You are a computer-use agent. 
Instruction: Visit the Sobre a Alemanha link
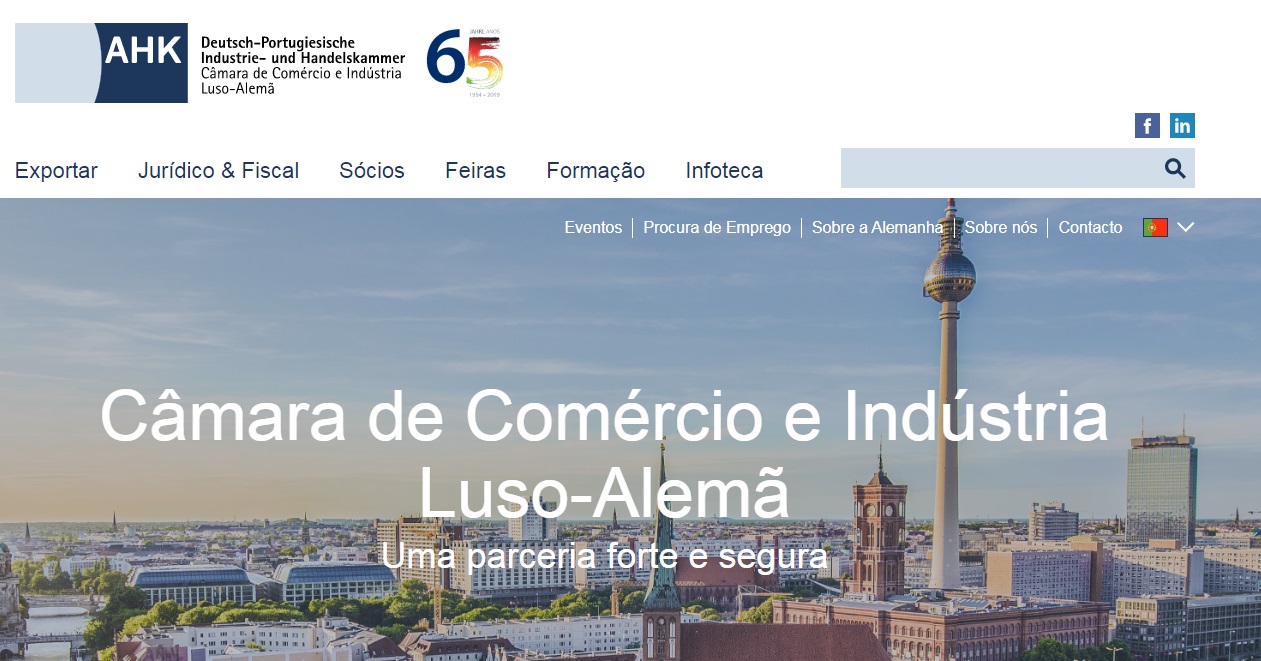click(x=877, y=228)
